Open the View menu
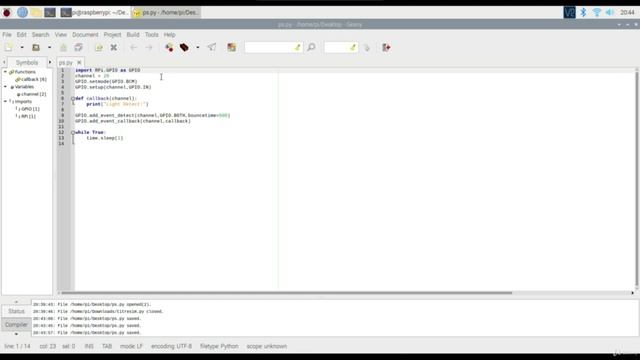The image size is (640, 360). 60,35
